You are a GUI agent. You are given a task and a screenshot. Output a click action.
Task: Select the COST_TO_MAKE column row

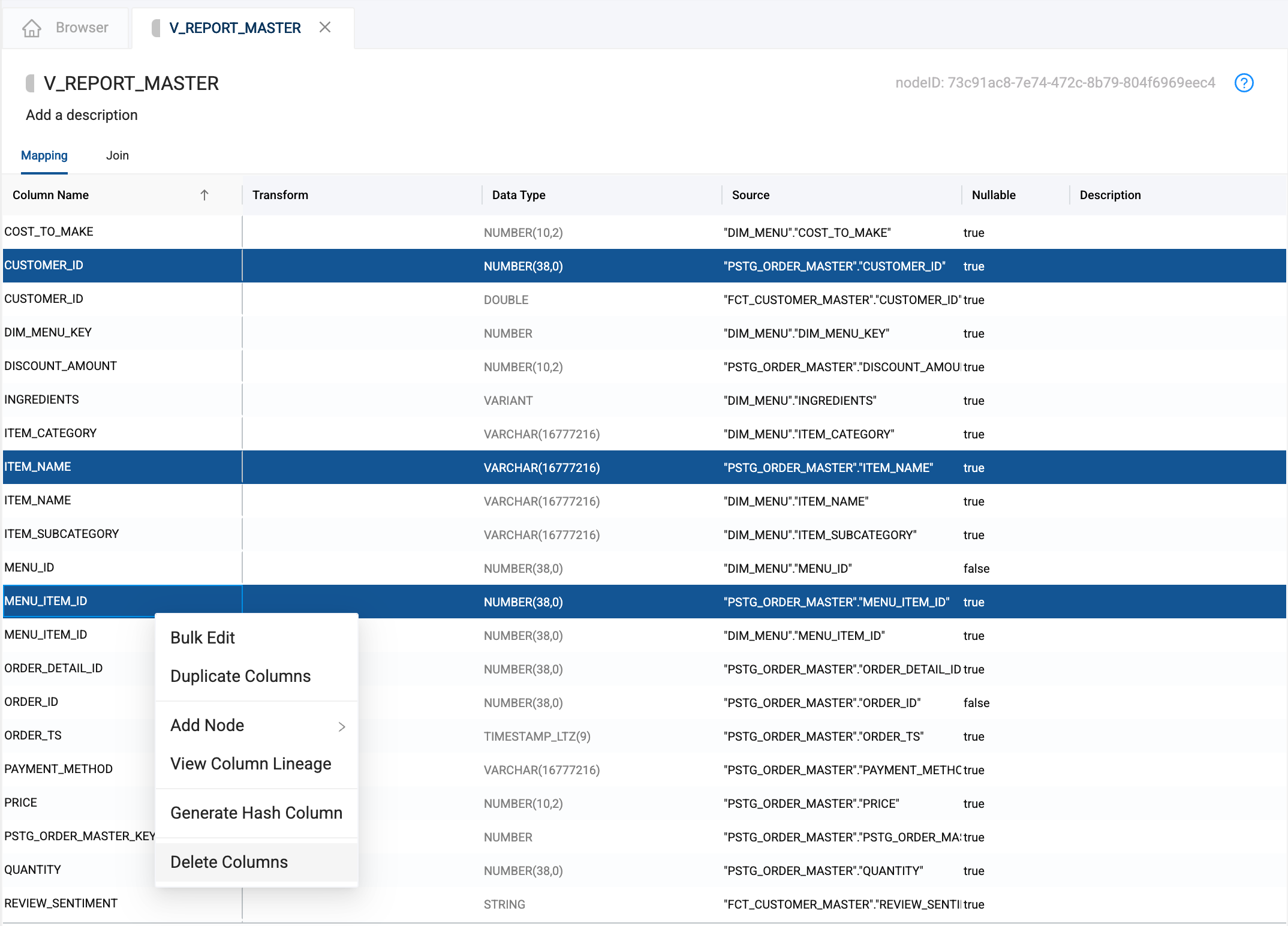click(x=49, y=232)
